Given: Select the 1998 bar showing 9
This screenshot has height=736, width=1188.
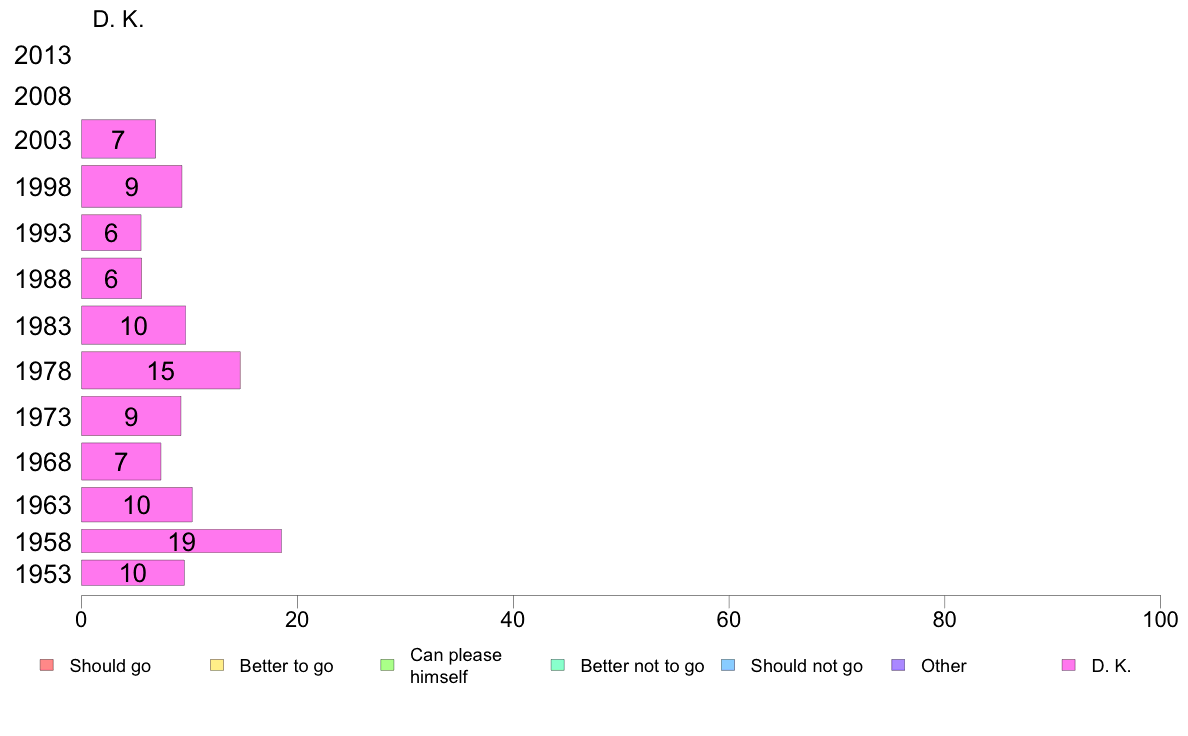Looking at the screenshot, I should 131,186.
